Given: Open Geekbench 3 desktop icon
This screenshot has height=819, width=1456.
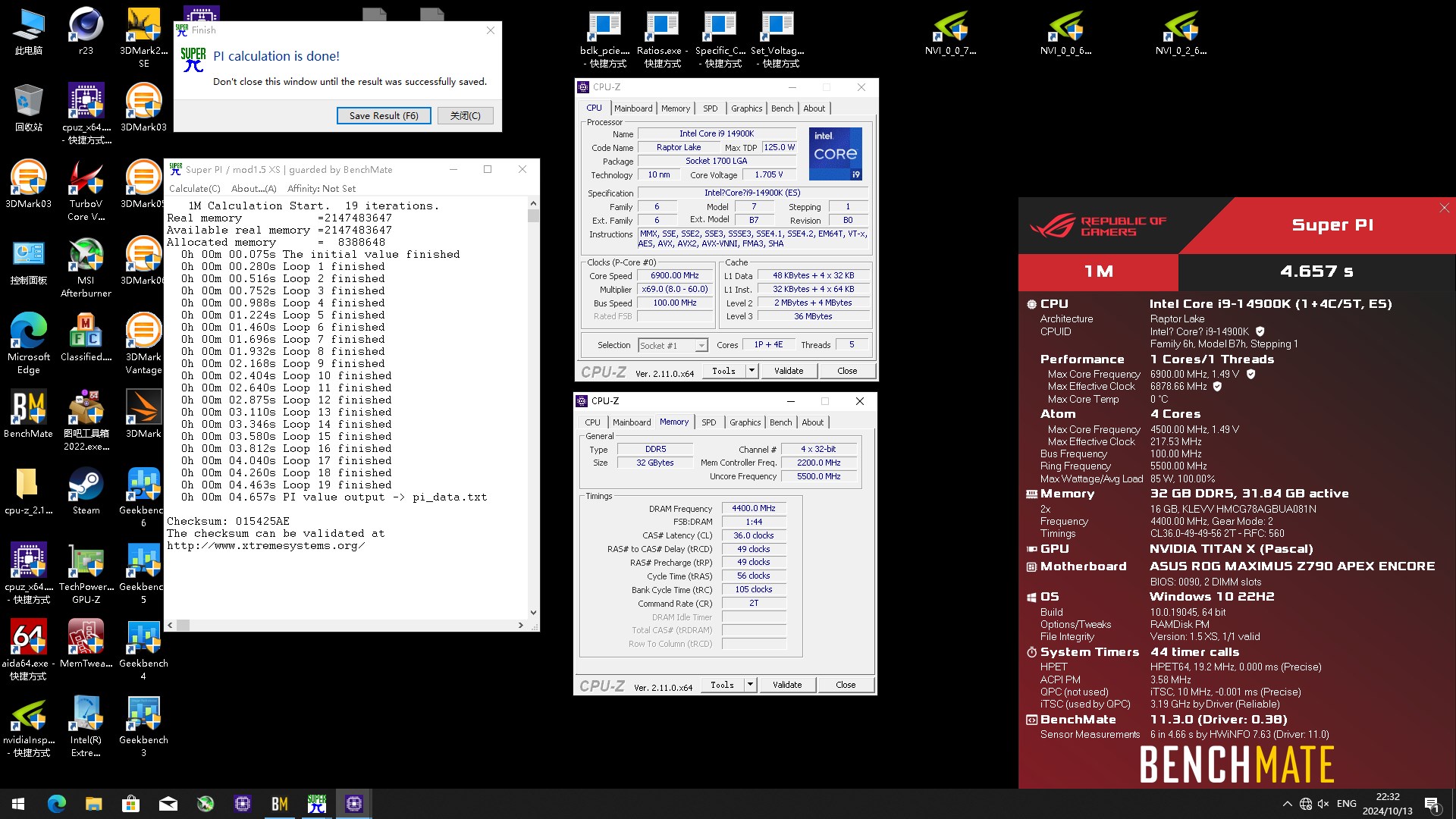Looking at the screenshot, I should (x=143, y=727).
